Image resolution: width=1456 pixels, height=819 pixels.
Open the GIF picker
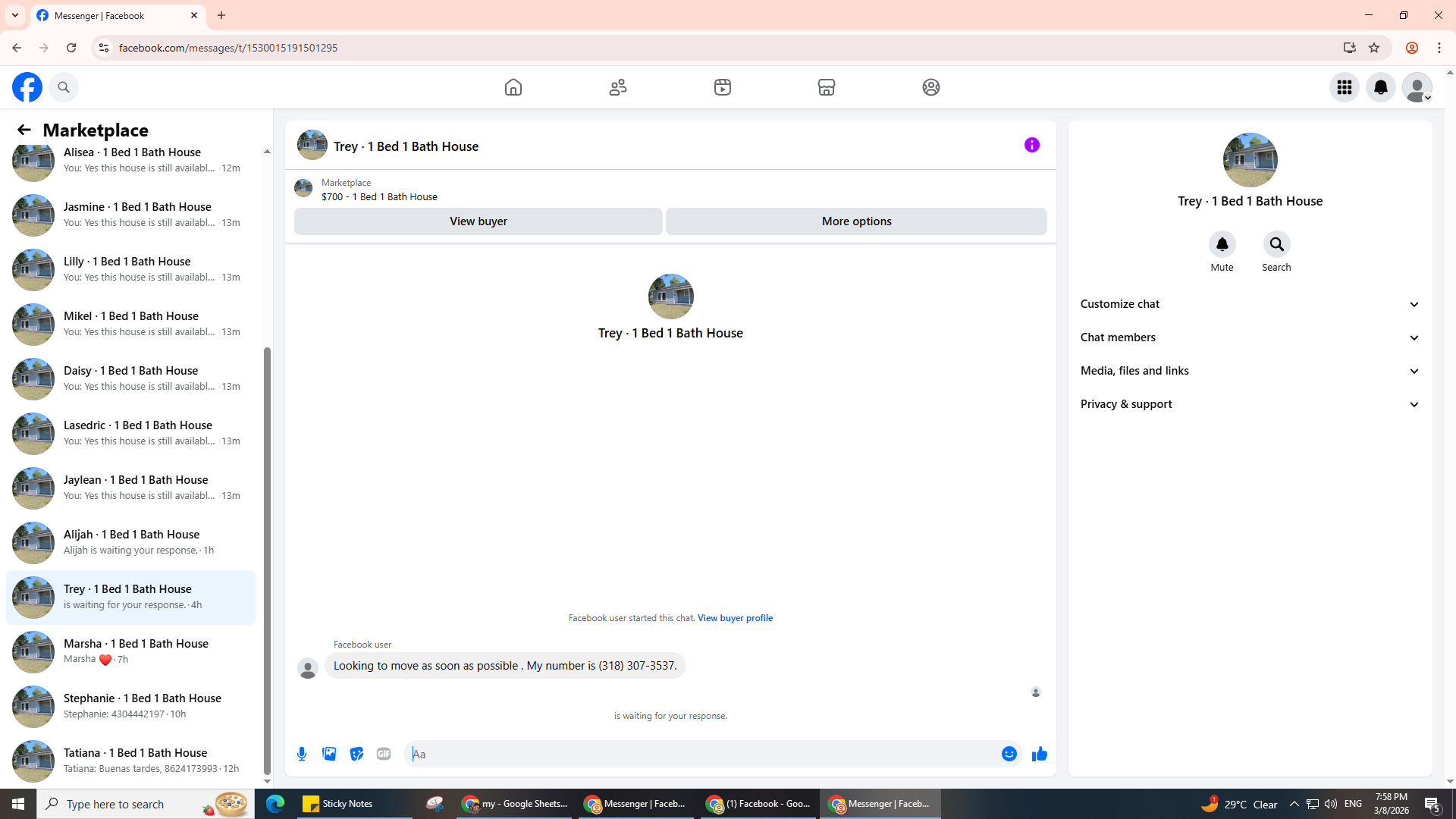[x=384, y=754]
